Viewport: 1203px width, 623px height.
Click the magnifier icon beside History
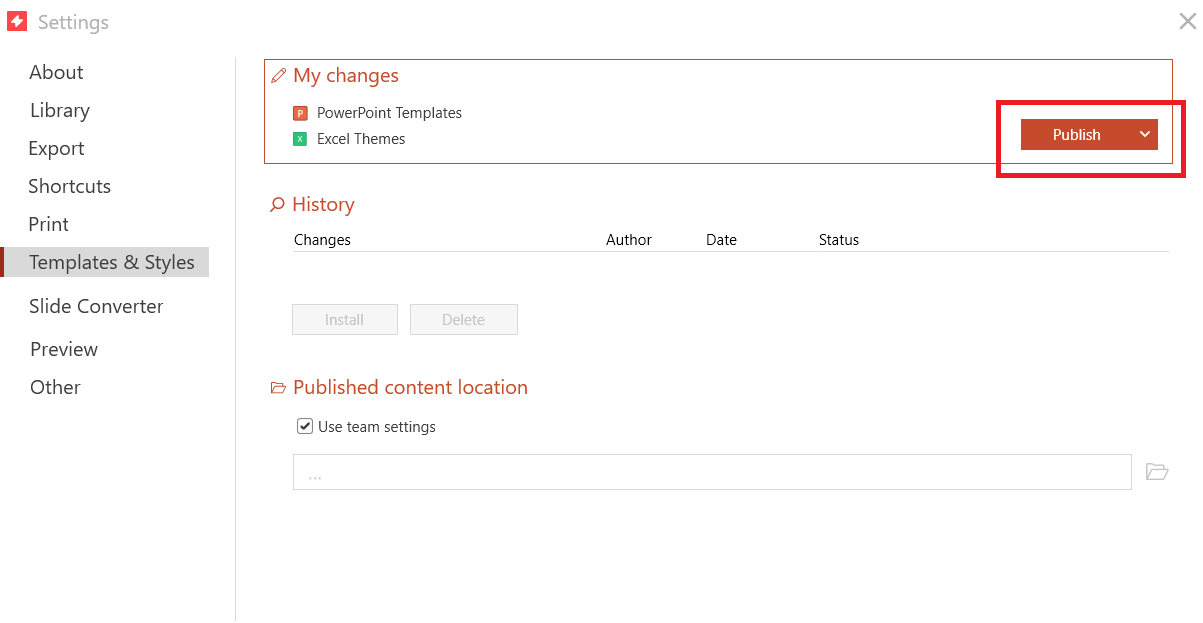277,203
